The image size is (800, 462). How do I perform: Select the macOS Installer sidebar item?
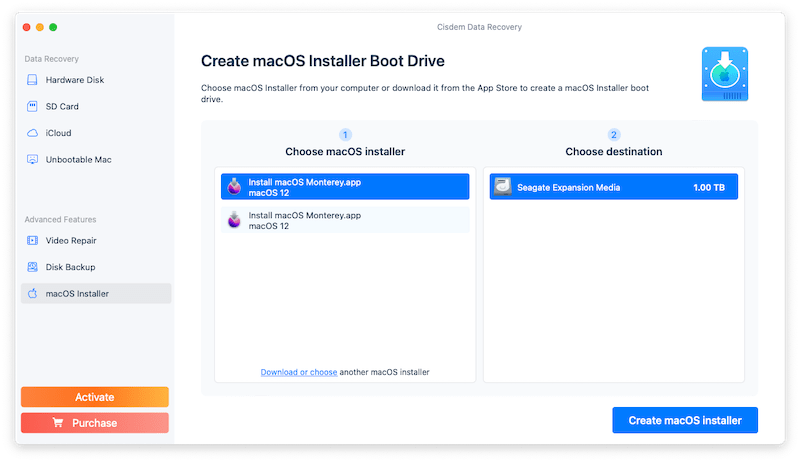tap(96, 293)
